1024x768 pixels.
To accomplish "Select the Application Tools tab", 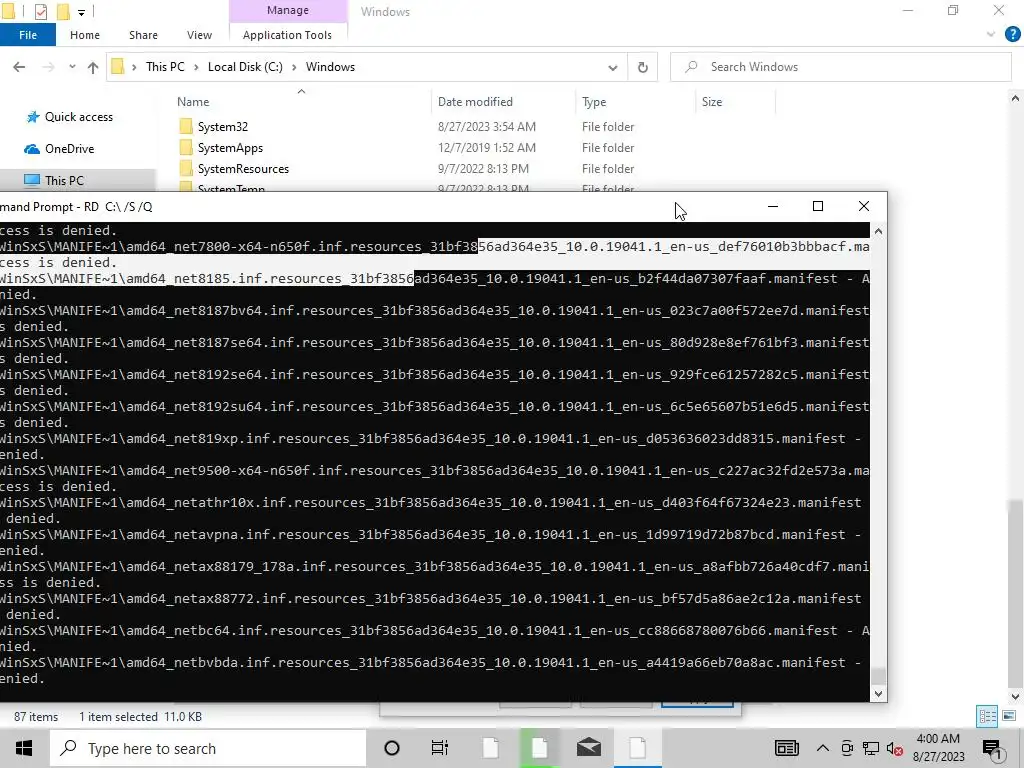I will (287, 35).
